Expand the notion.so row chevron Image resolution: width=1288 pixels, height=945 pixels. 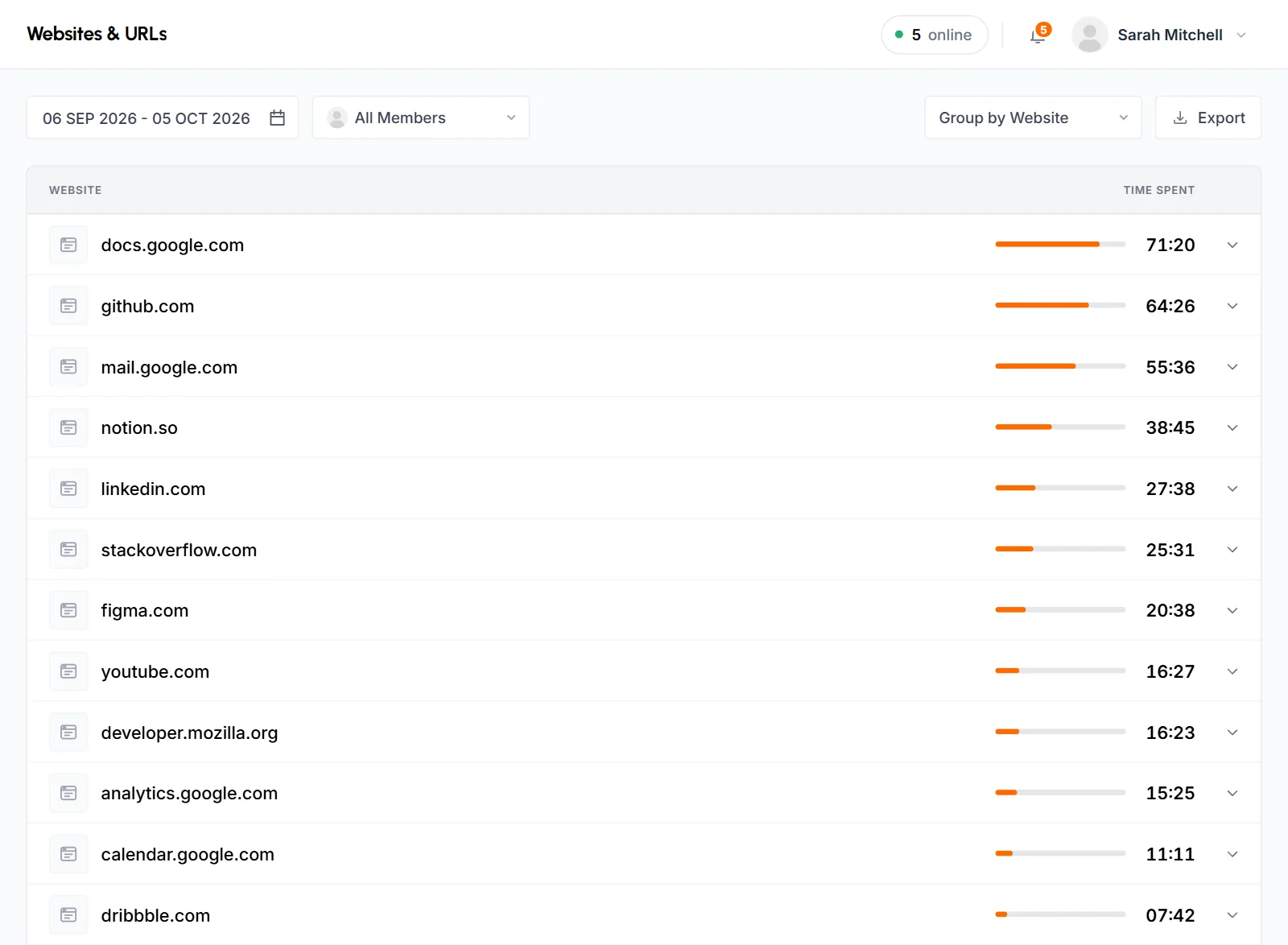(x=1232, y=427)
